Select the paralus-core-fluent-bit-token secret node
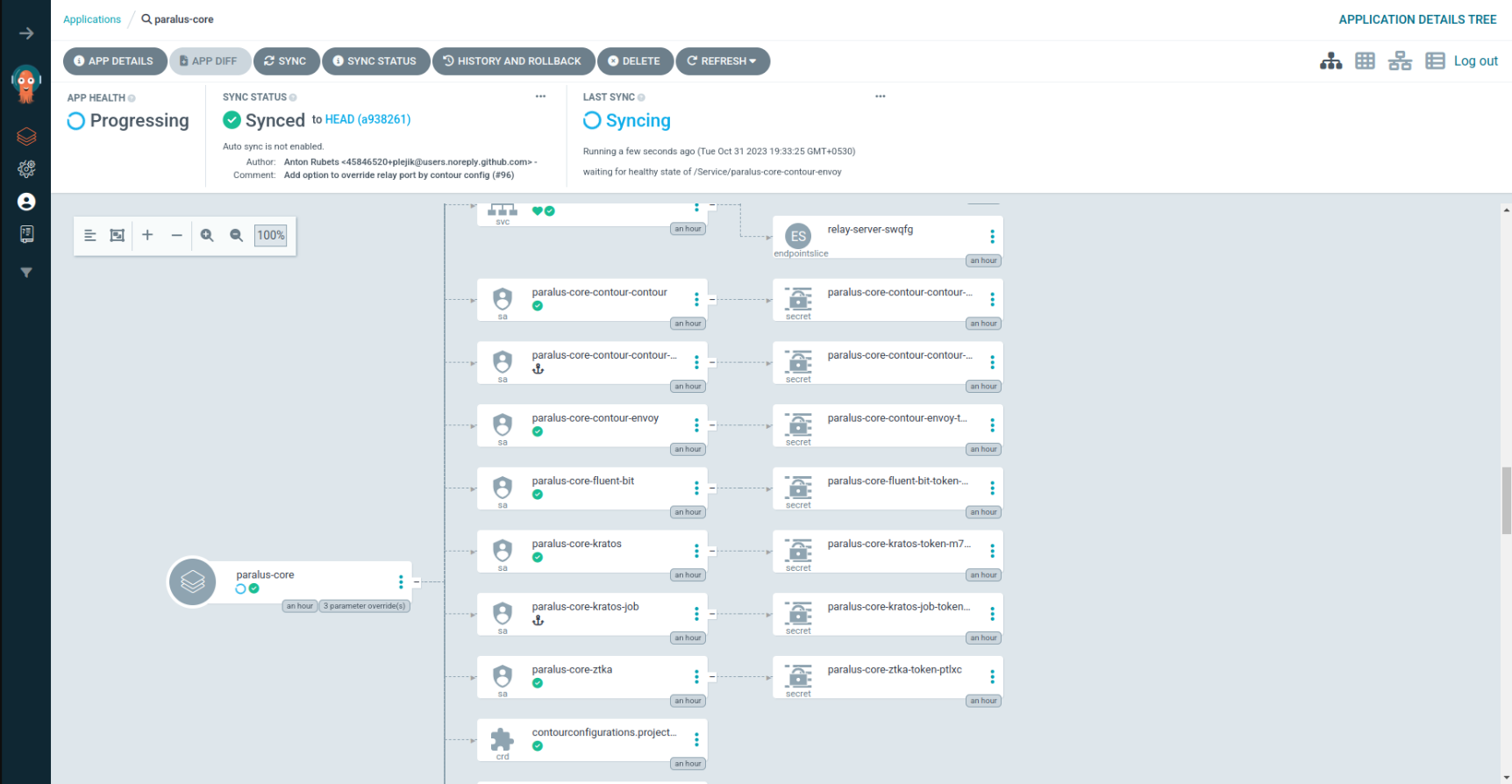 coord(888,488)
